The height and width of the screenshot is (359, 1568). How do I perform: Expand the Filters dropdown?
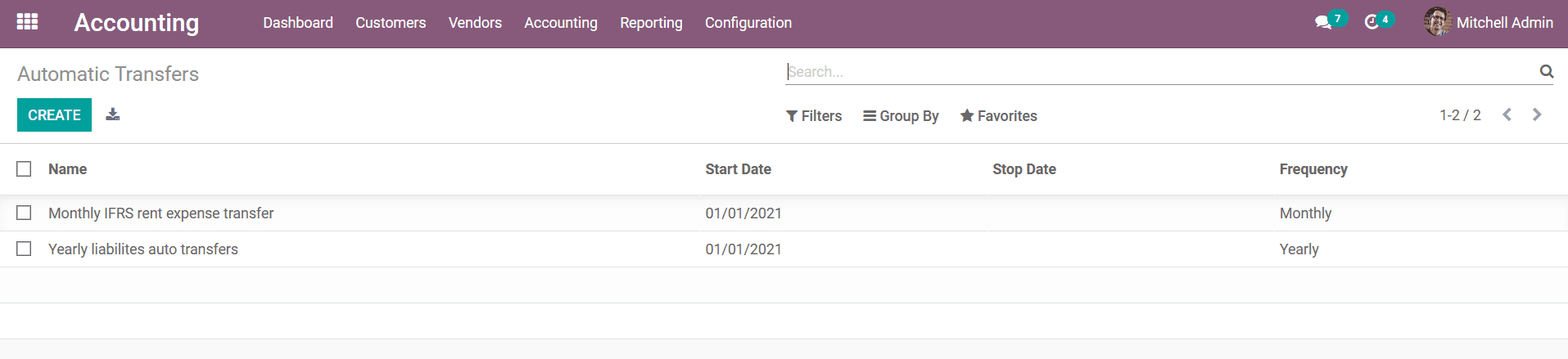tap(814, 116)
